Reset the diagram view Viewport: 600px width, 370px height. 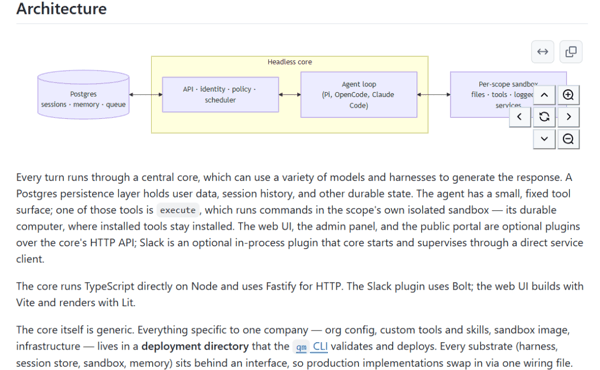coord(544,117)
